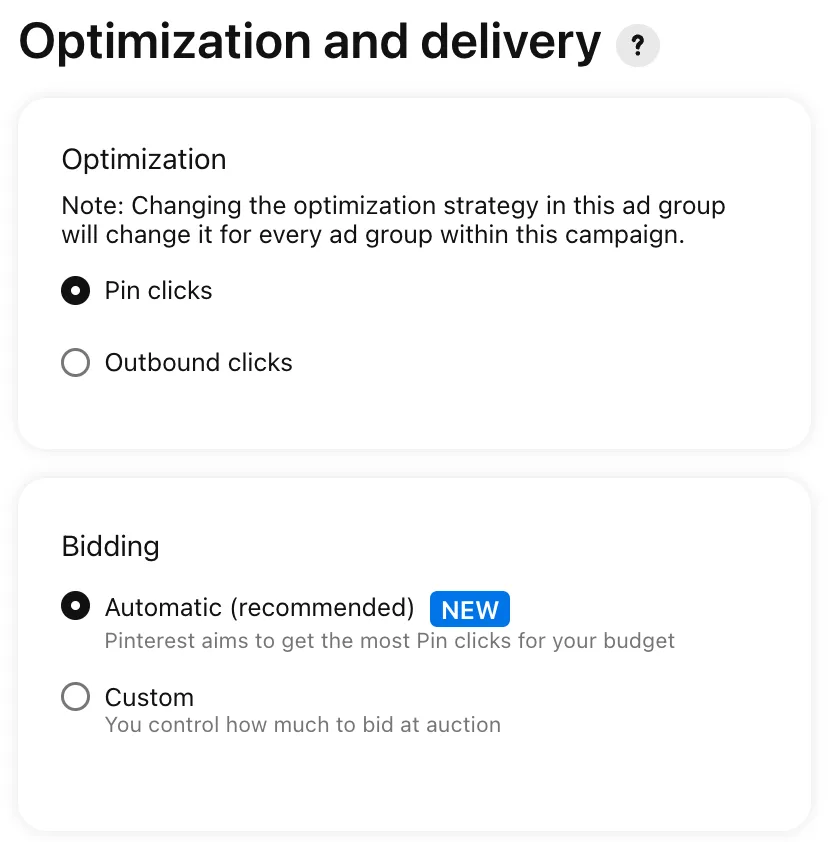The width and height of the screenshot is (838, 842).
Task: Click the Automatic (recommended) label text
Action: point(259,608)
